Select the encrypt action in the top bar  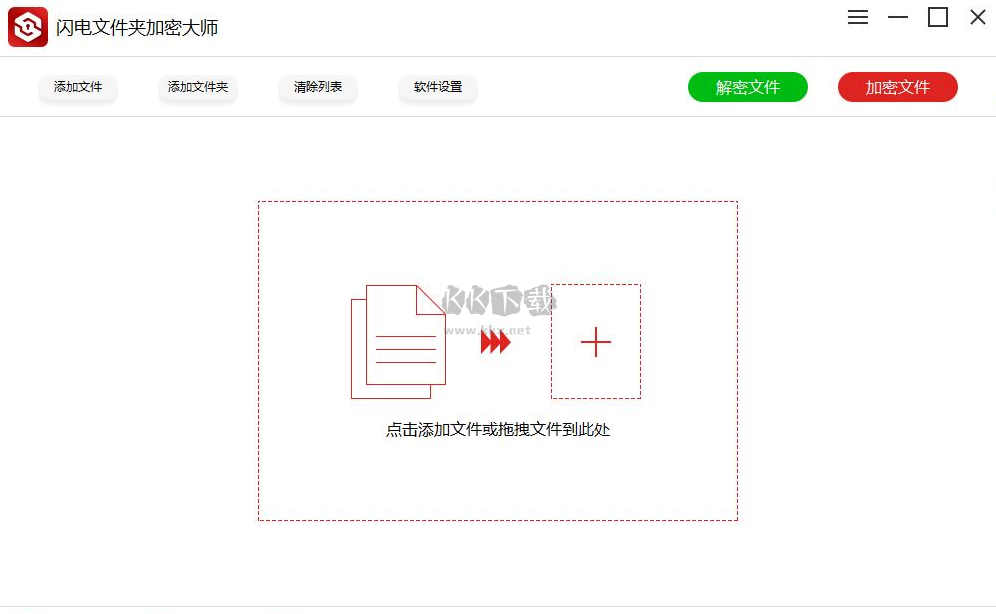(x=897, y=87)
